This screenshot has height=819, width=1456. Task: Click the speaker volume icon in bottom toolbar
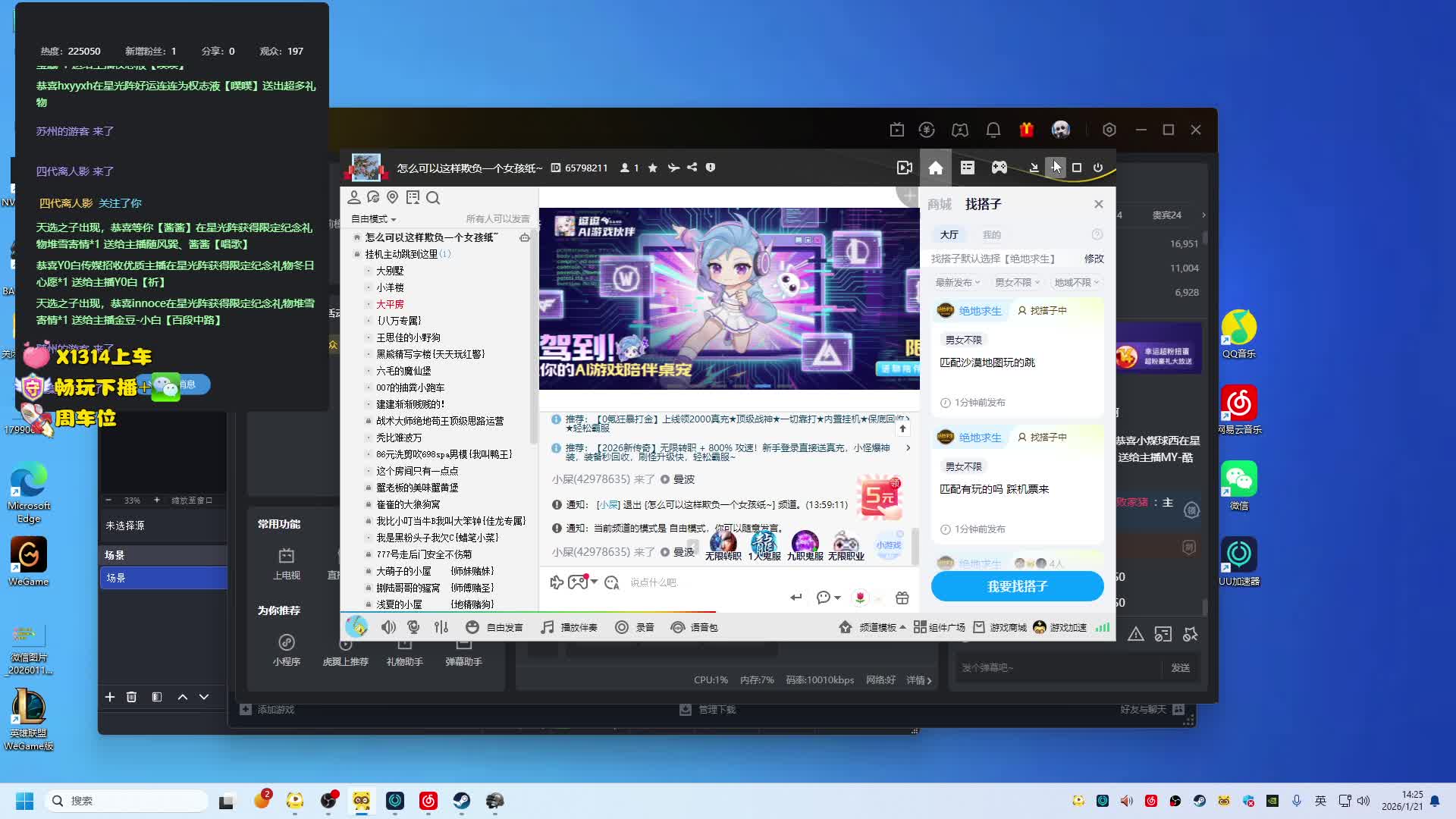point(388,627)
